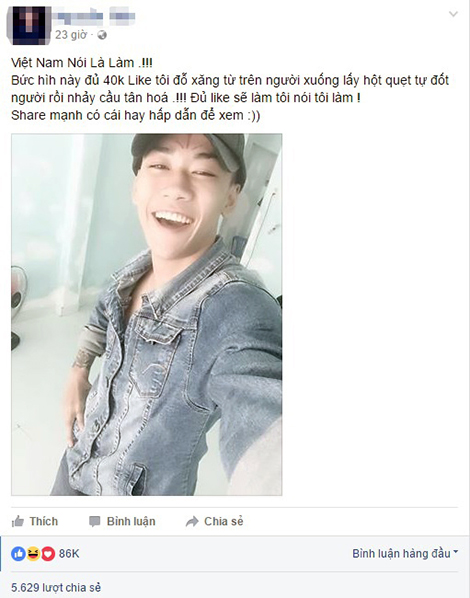Click the globe public privacy icon
Image resolution: width=470 pixels, height=598 pixels.
[102, 35]
